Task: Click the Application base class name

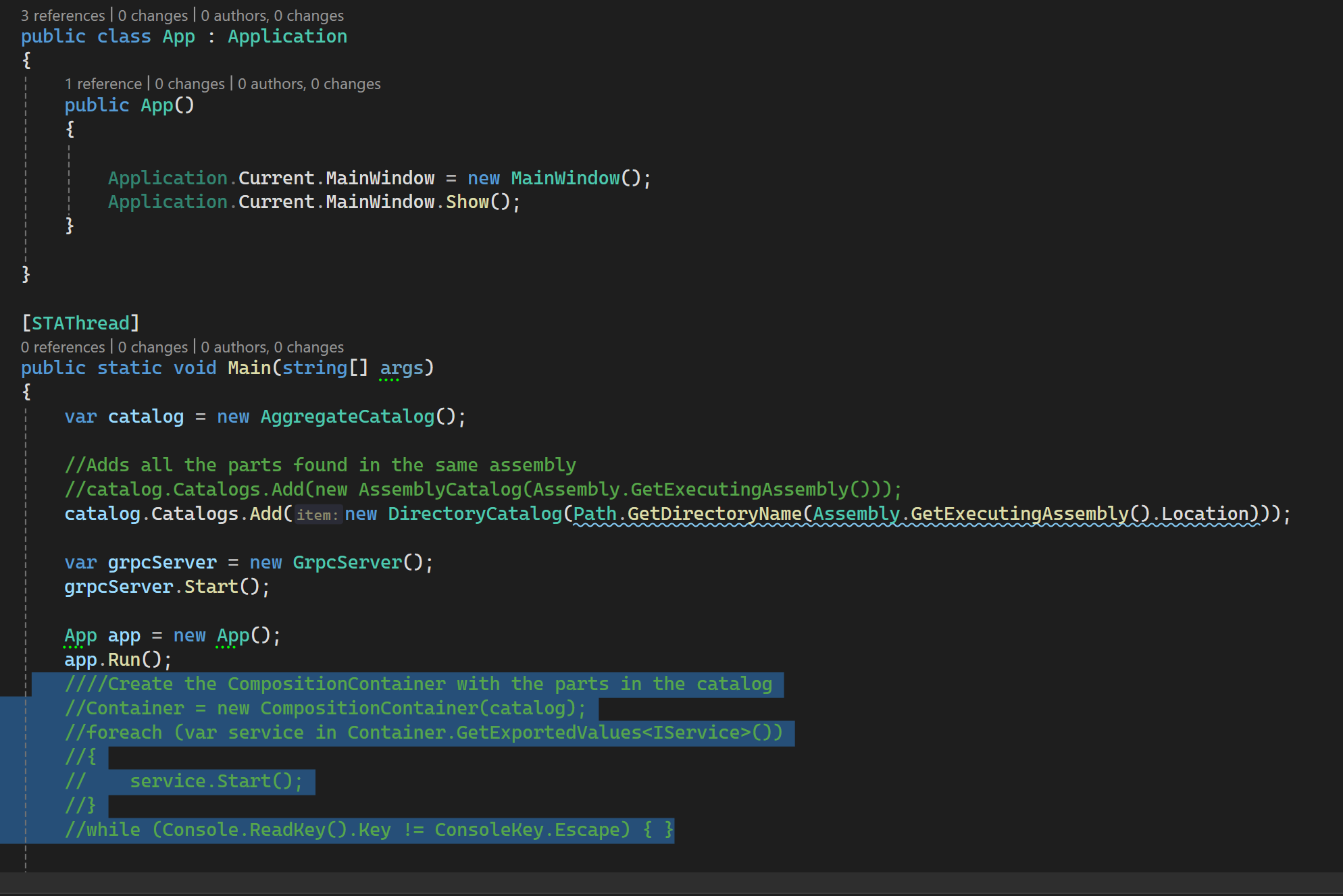Action: (x=287, y=36)
